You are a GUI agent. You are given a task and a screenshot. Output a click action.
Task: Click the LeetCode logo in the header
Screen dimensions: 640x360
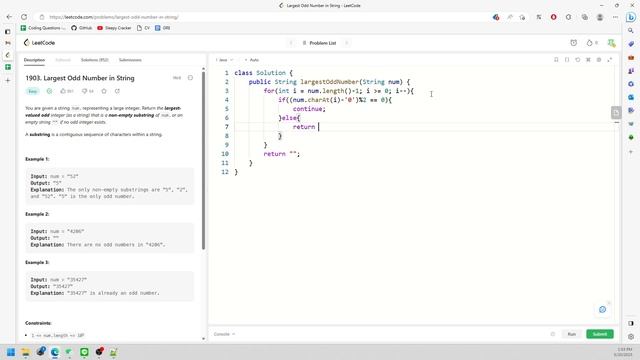(x=39, y=43)
